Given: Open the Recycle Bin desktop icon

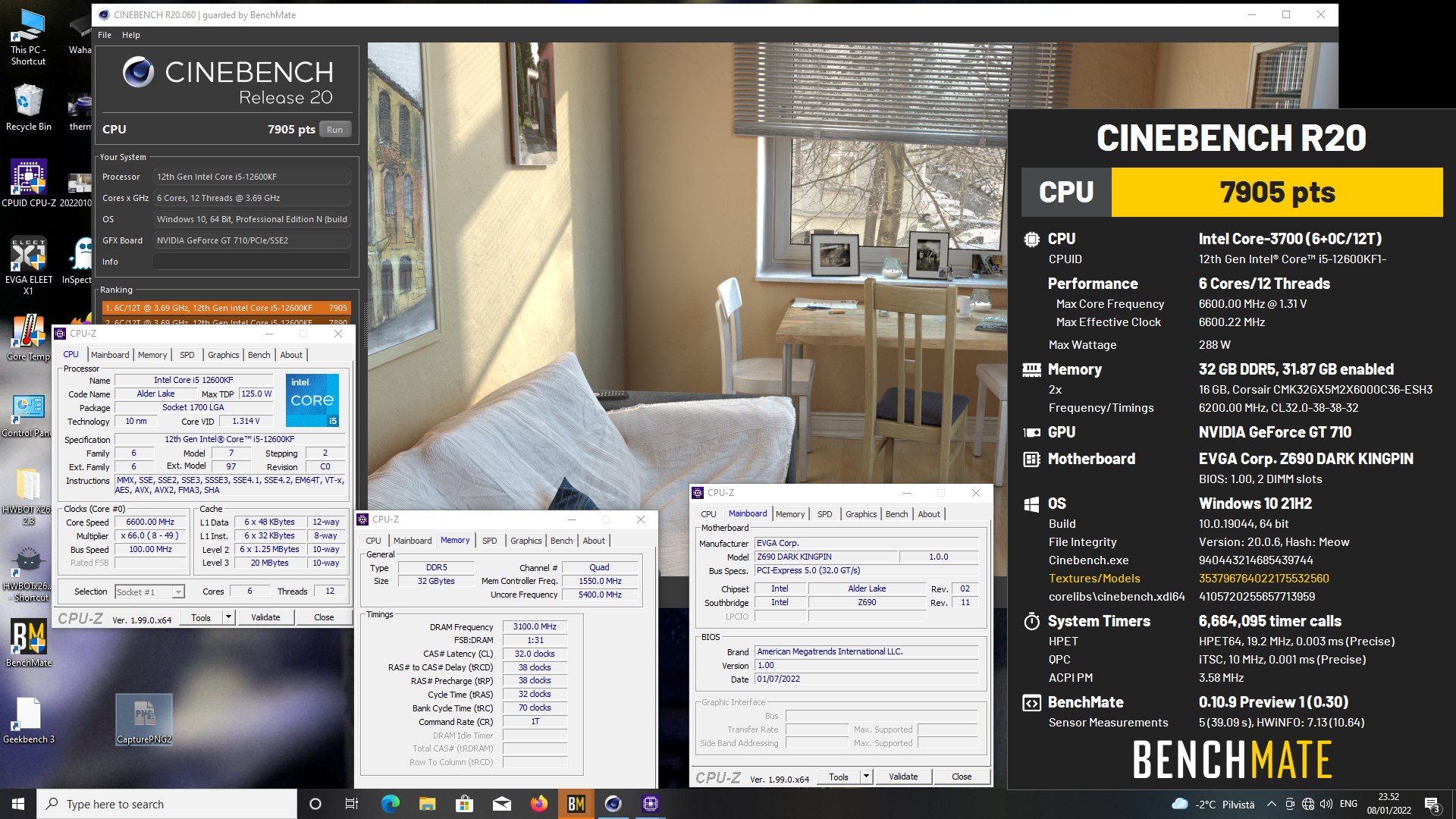Looking at the screenshot, I should coord(28,108).
